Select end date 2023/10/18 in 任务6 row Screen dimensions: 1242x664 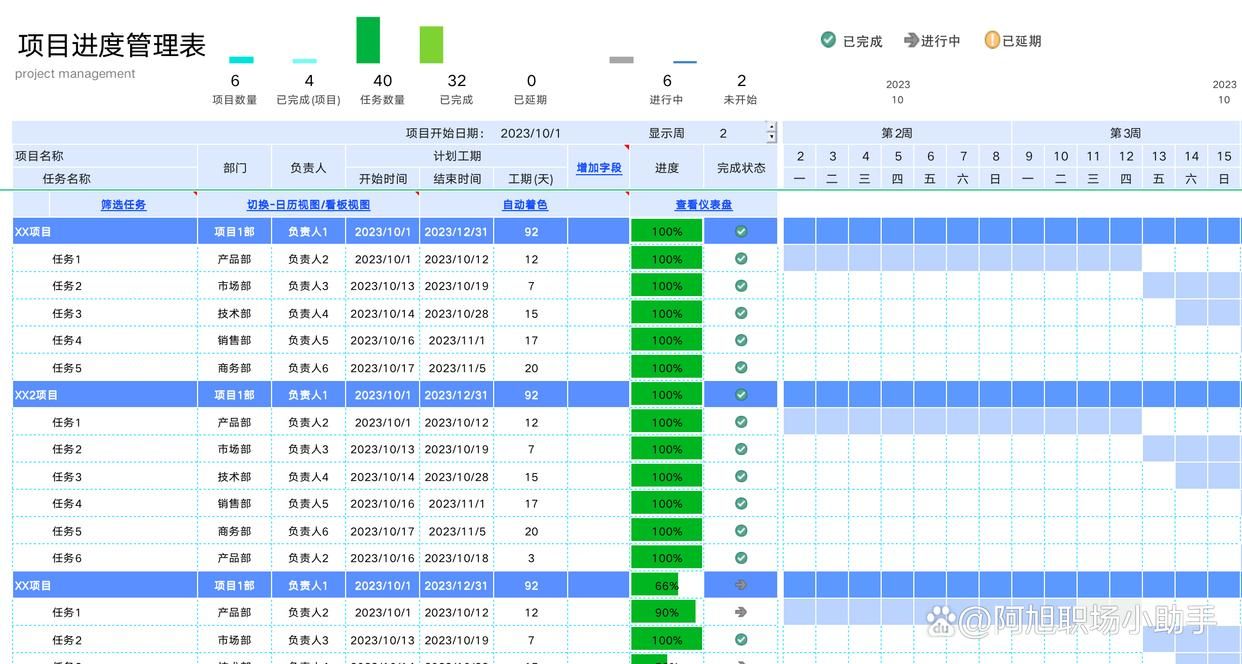[457, 558]
